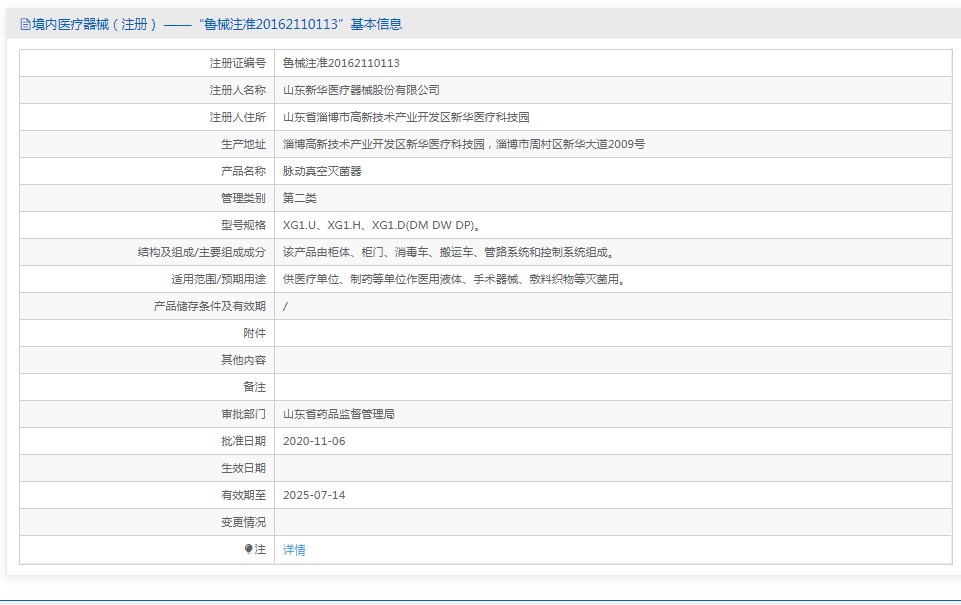Click the intended use text 供医疗单位、制药等单位
Screen dimensions: 961x605
(x=454, y=279)
